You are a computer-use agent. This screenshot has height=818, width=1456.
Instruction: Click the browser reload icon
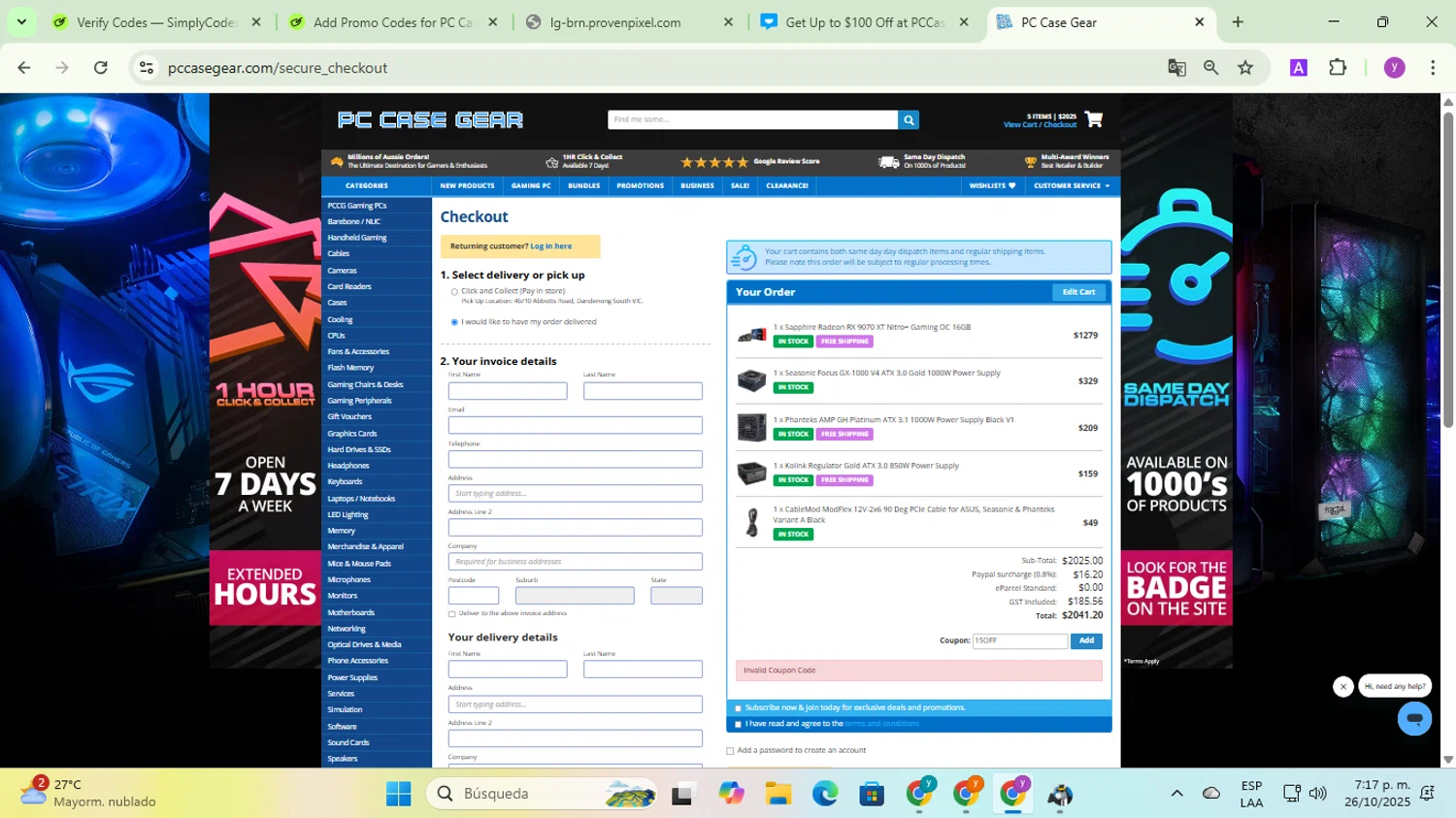(x=101, y=68)
